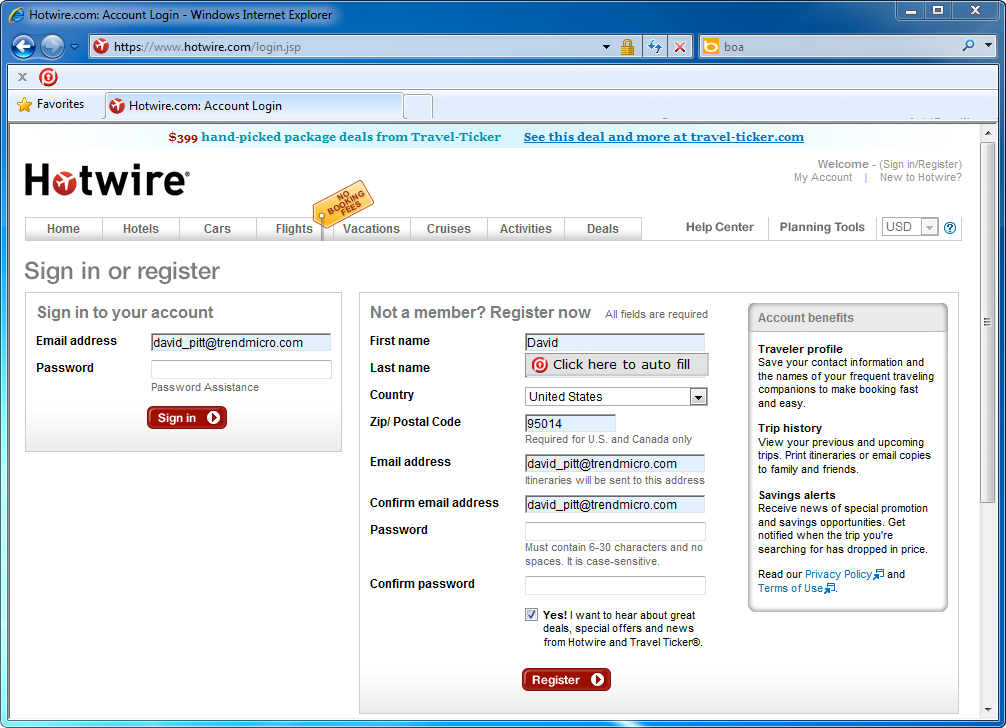The image size is (1006, 728).
Task: Open the Cars navigation tab
Action: pyautogui.click(x=217, y=228)
